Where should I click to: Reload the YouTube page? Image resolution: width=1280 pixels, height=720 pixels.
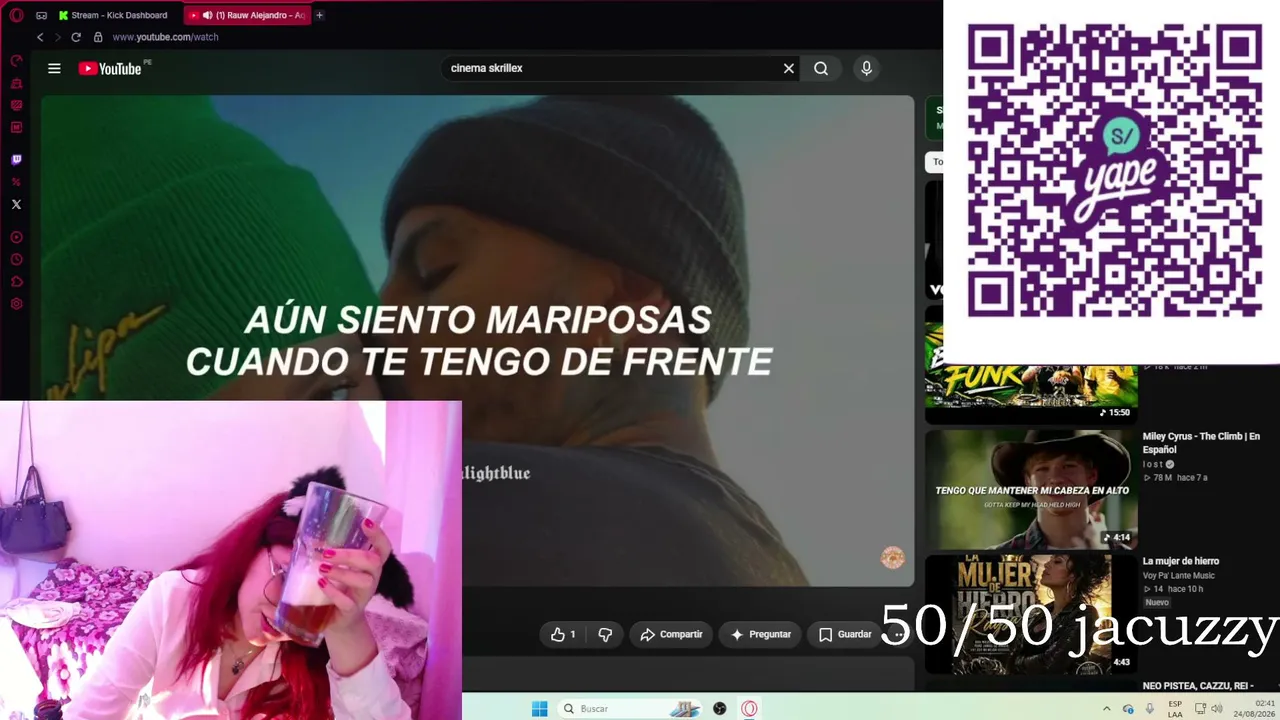[x=76, y=37]
